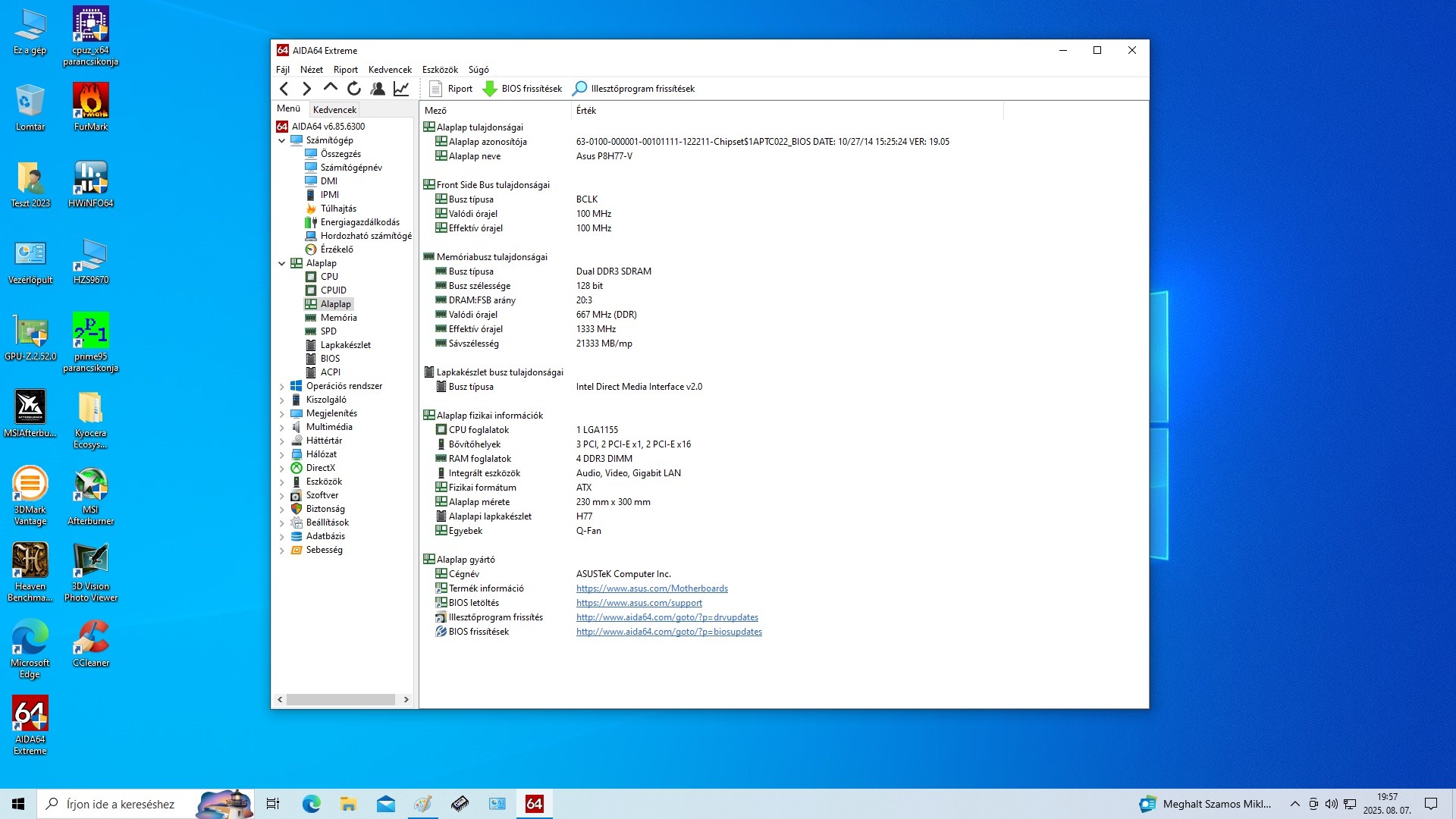Select the SPD tree item

(328, 331)
